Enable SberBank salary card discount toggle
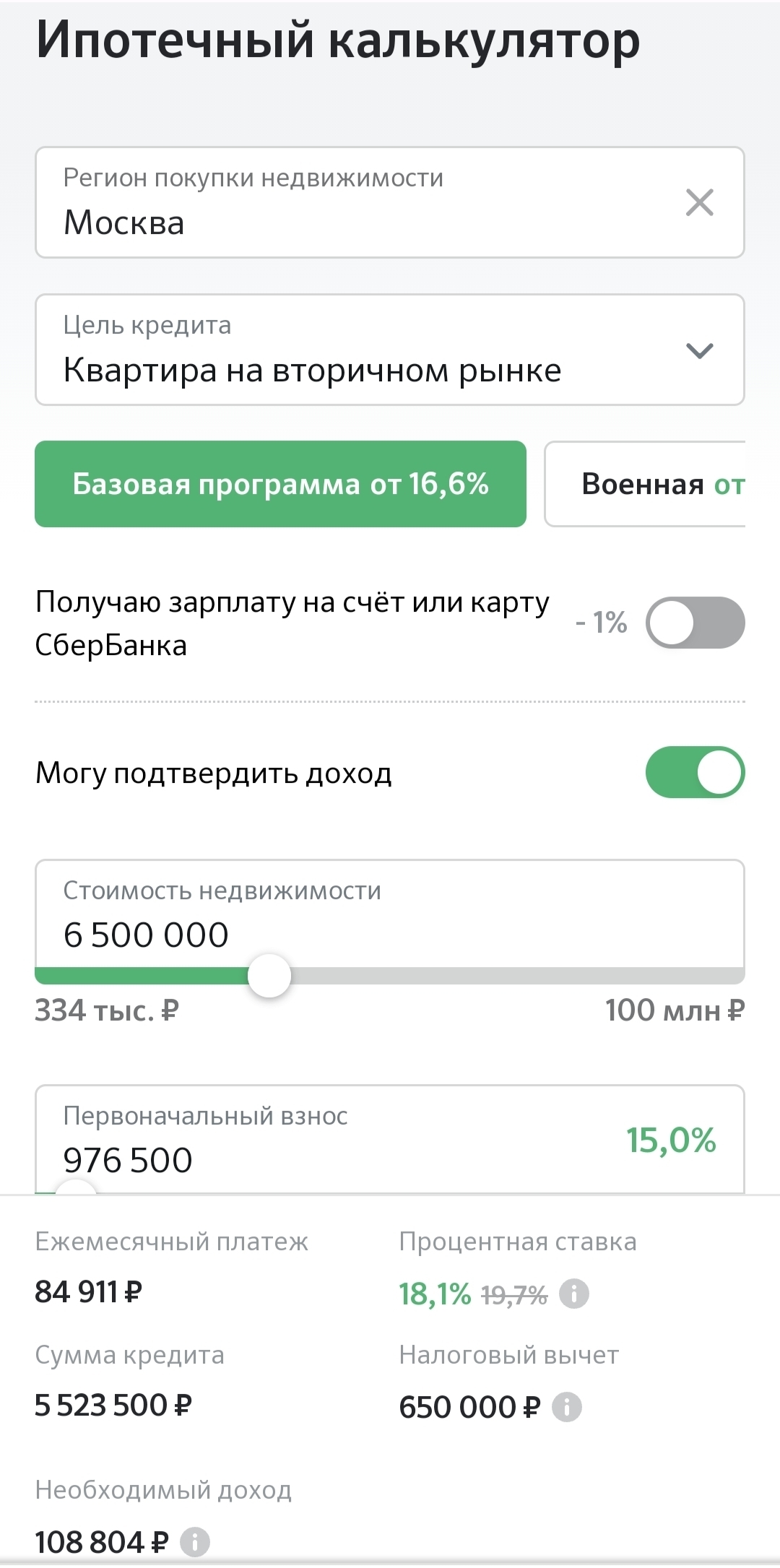This screenshot has width=780, height=1568. 695,623
